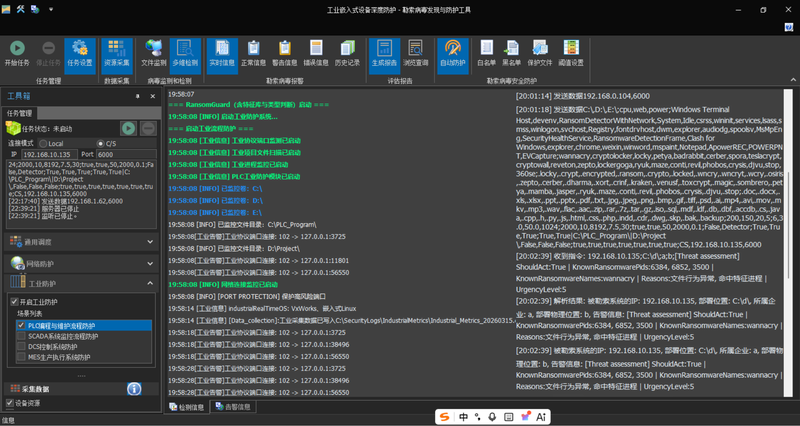Uncheck PLC编程与维护流程防护 scenario
Screen dimensions: 800x426
(x=20, y=325)
